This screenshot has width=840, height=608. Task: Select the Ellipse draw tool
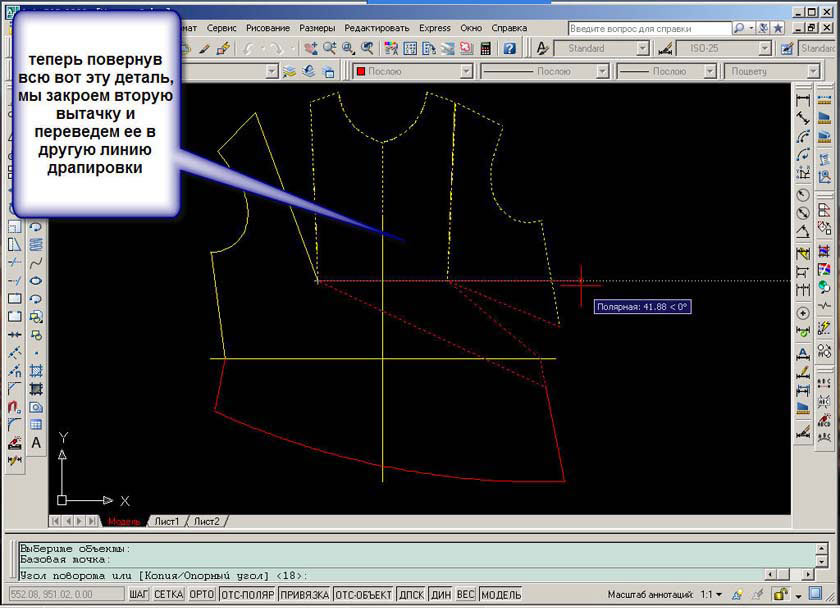coord(37,281)
